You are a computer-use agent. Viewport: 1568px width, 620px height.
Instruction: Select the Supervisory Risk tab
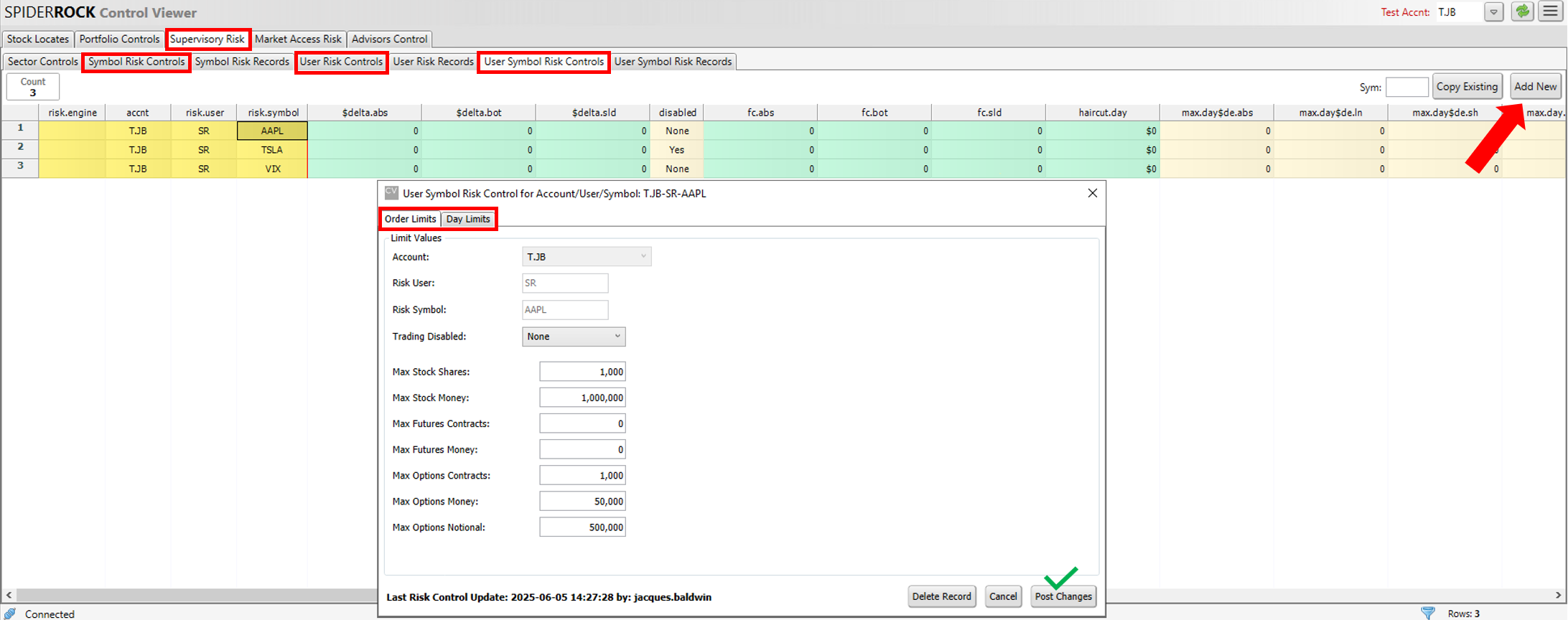[x=207, y=39]
